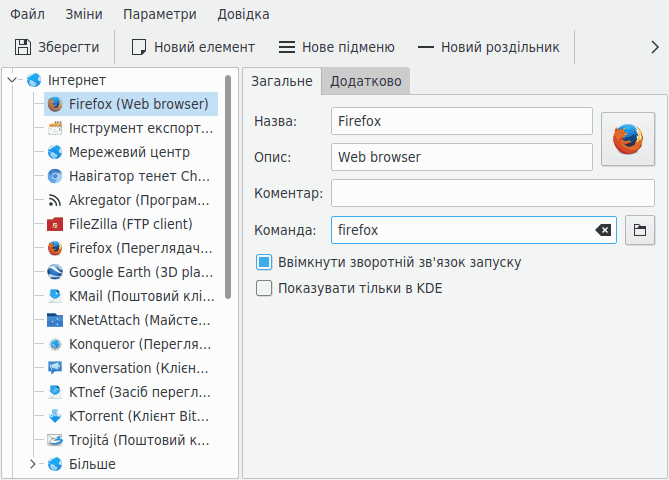The height and width of the screenshot is (480, 669).
Task: Open file browser for command field
Action: click(639, 230)
